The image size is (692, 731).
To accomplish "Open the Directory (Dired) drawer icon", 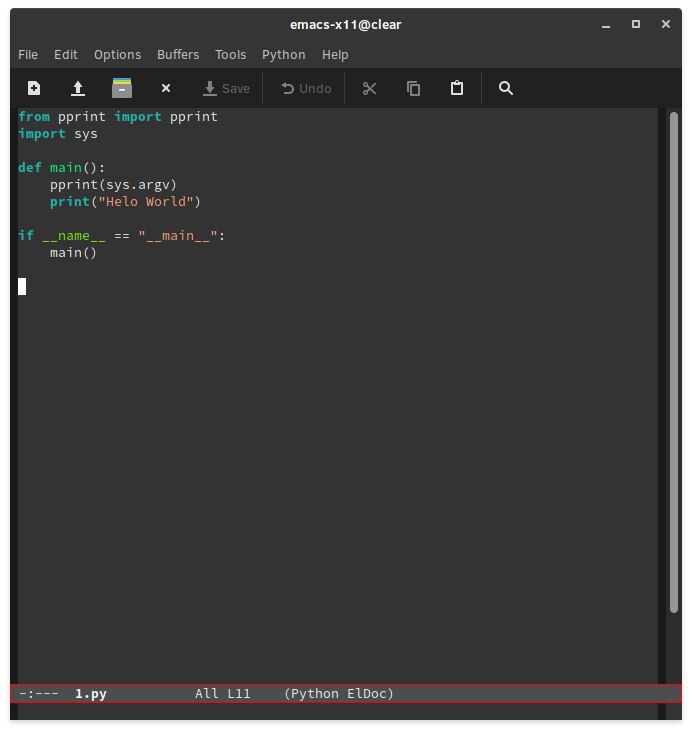I will [122, 88].
